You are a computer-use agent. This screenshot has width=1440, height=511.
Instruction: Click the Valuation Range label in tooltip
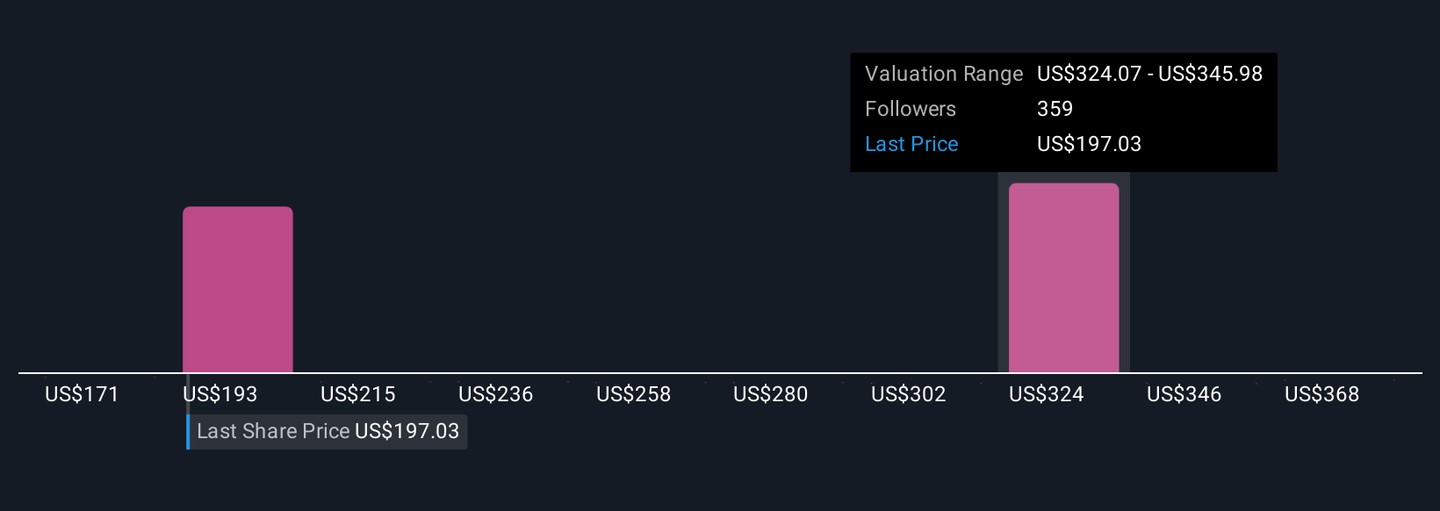(943, 74)
